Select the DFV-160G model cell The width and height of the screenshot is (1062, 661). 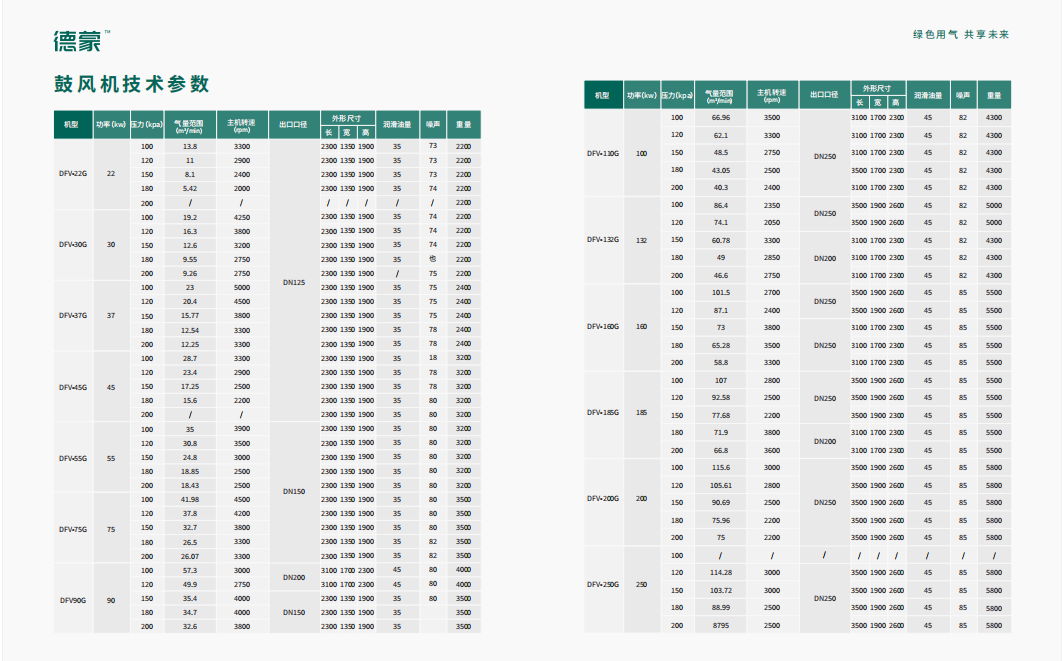603,327
